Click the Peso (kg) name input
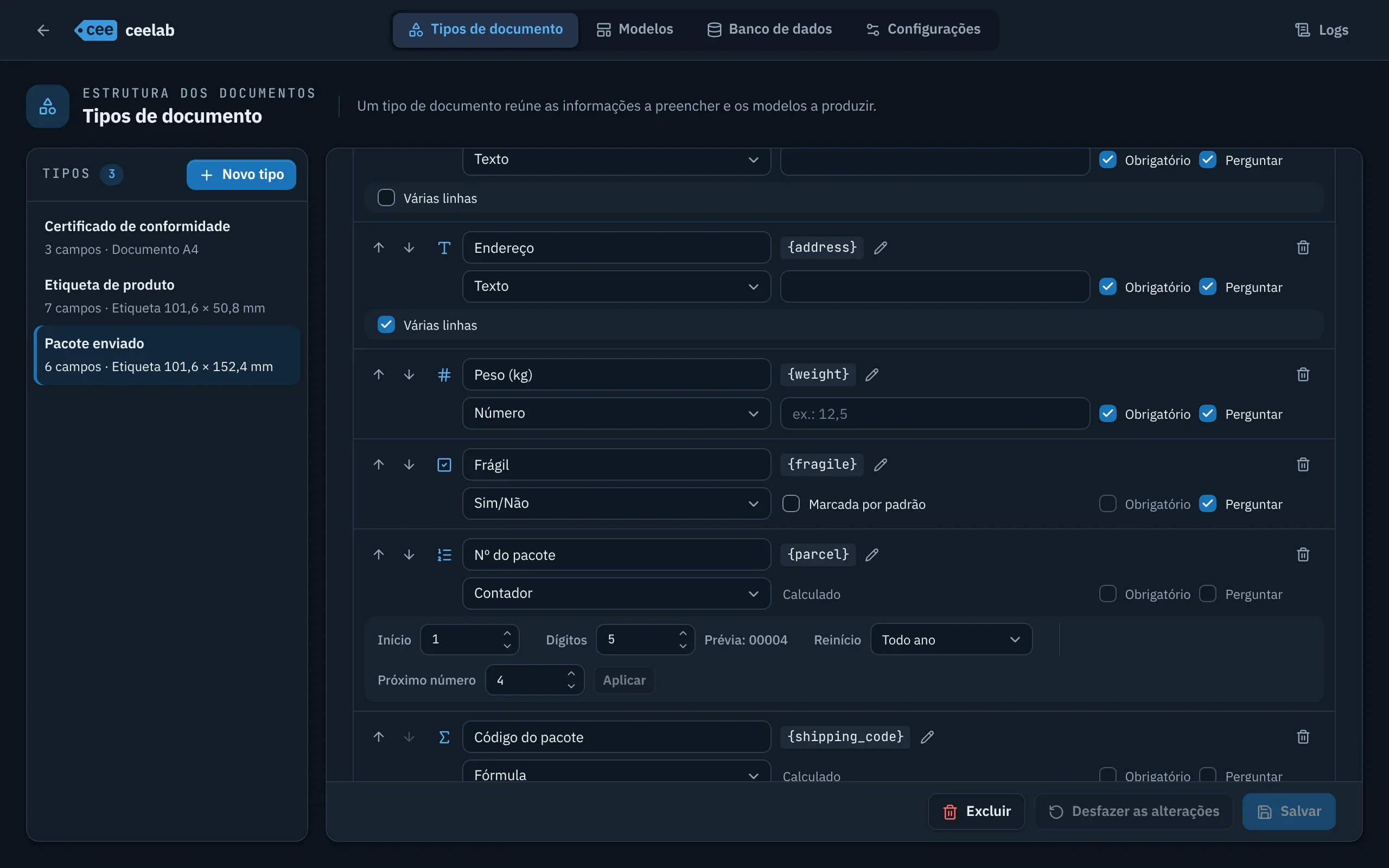1389x868 pixels. click(x=616, y=374)
